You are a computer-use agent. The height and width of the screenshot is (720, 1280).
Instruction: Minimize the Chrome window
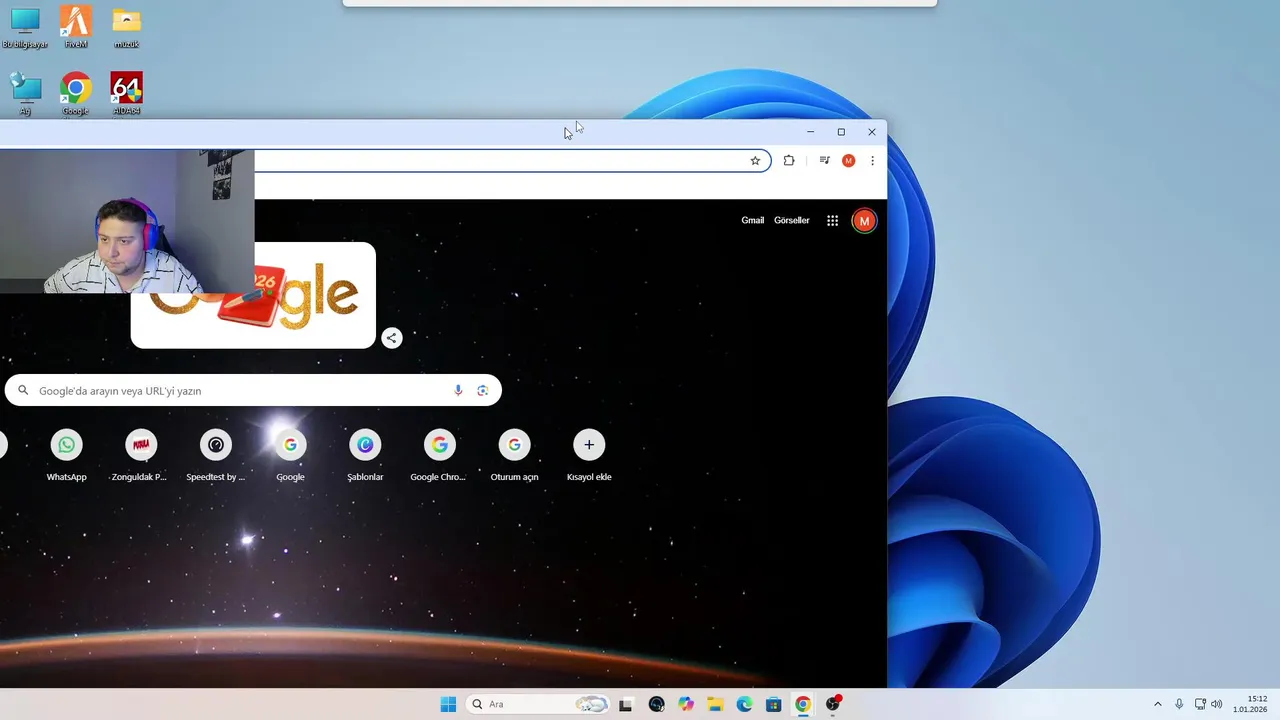pos(810,132)
